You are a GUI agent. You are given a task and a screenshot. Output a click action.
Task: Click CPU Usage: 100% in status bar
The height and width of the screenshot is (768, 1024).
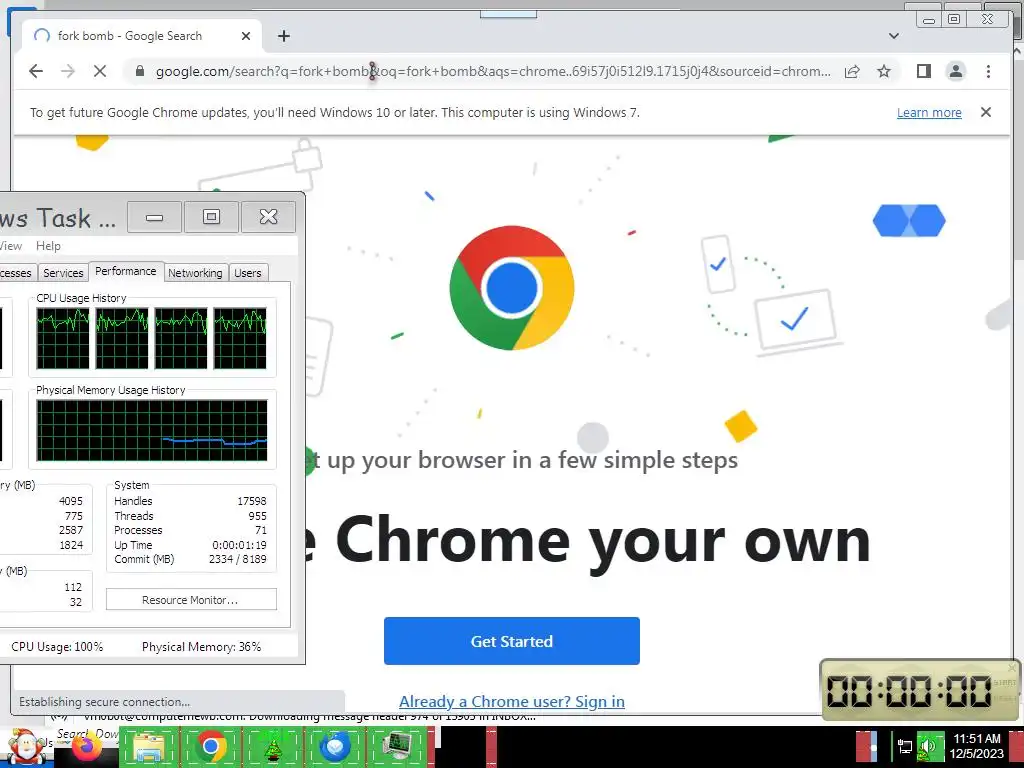[x=57, y=647]
